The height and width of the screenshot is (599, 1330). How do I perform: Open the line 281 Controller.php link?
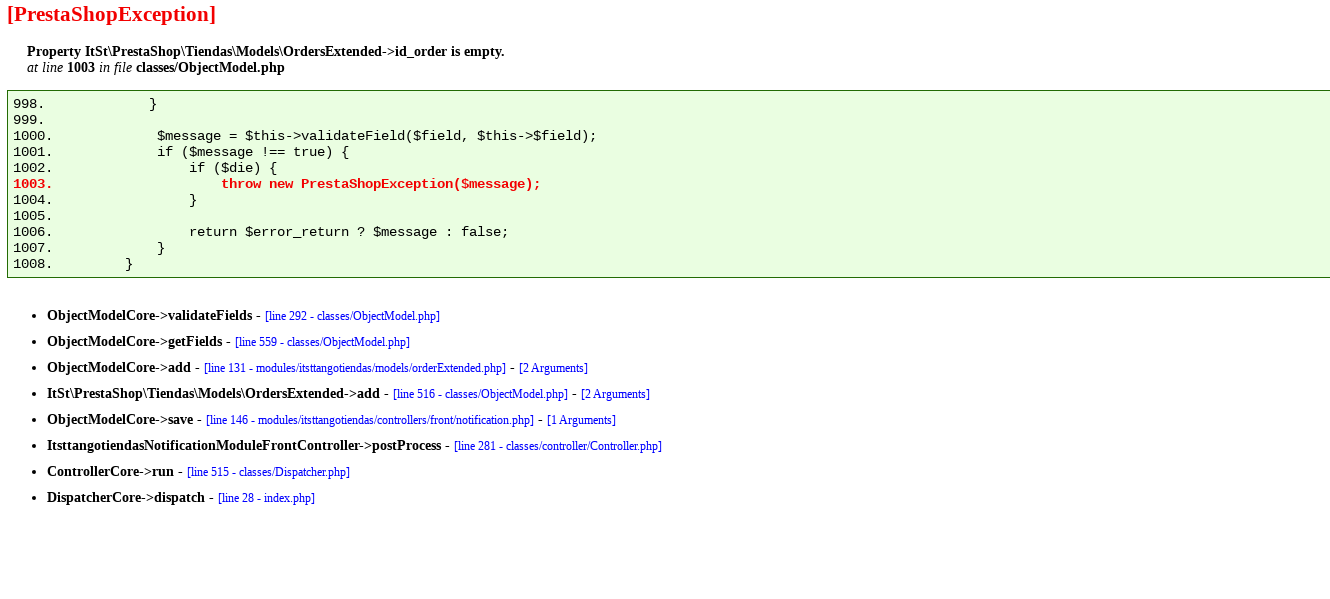(558, 446)
